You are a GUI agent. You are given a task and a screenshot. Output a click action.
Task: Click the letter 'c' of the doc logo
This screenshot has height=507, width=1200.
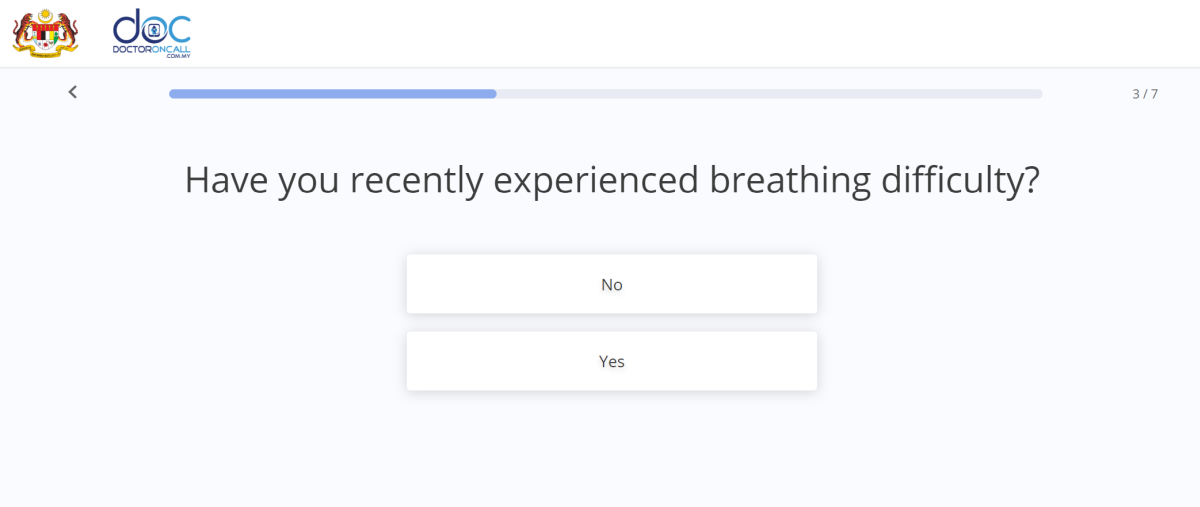click(x=178, y=27)
